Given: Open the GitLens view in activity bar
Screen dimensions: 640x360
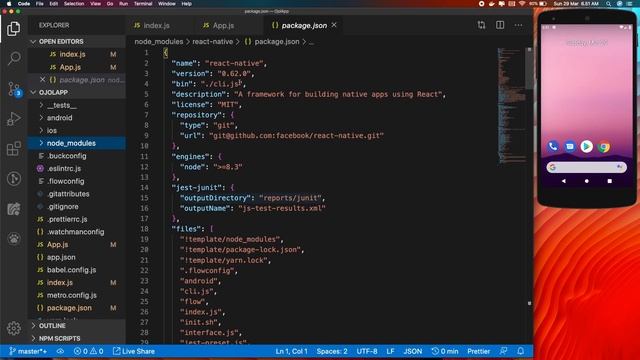Looking at the screenshot, I should point(13,178).
